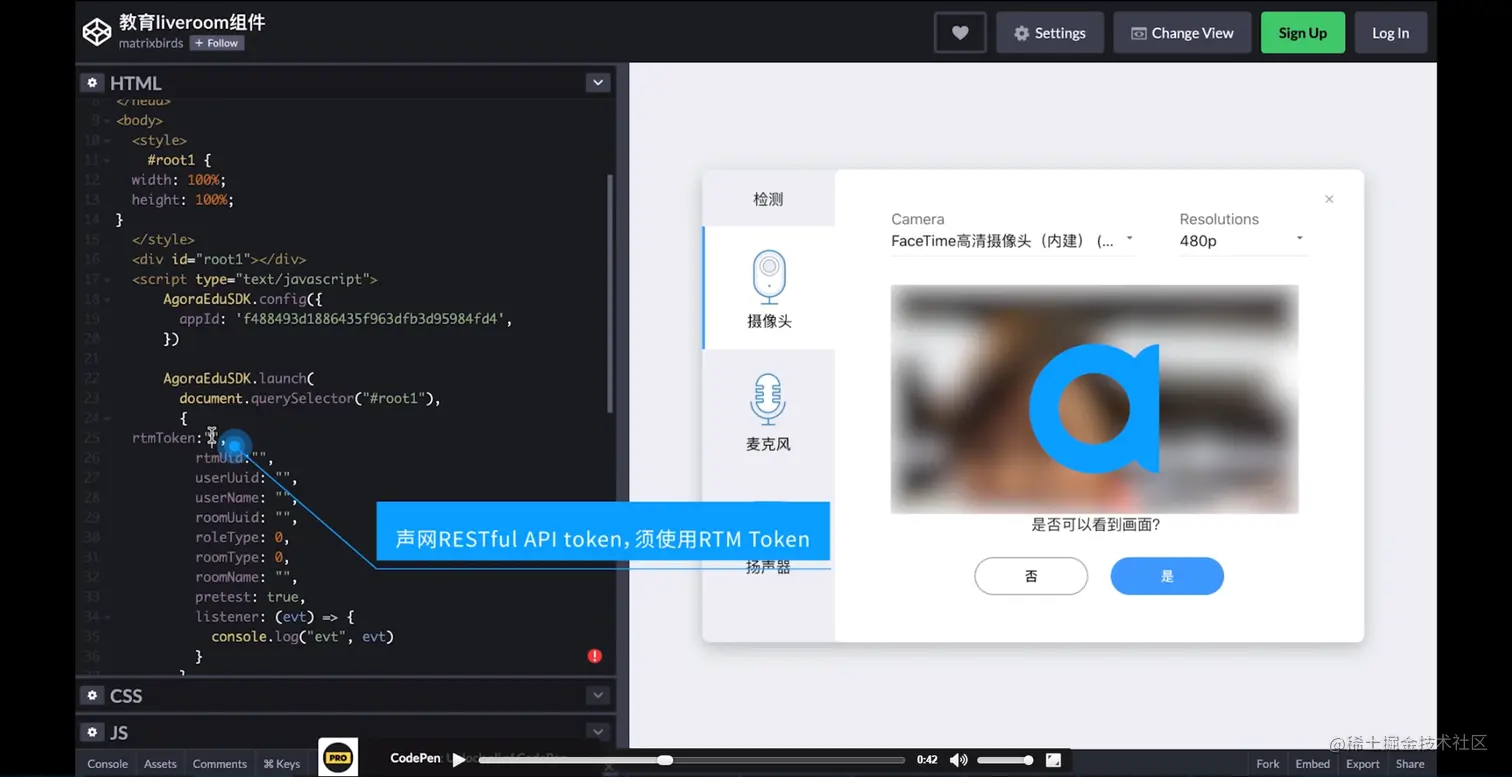Open the JS panel settings gear
The height and width of the screenshot is (777, 1512).
click(x=92, y=731)
